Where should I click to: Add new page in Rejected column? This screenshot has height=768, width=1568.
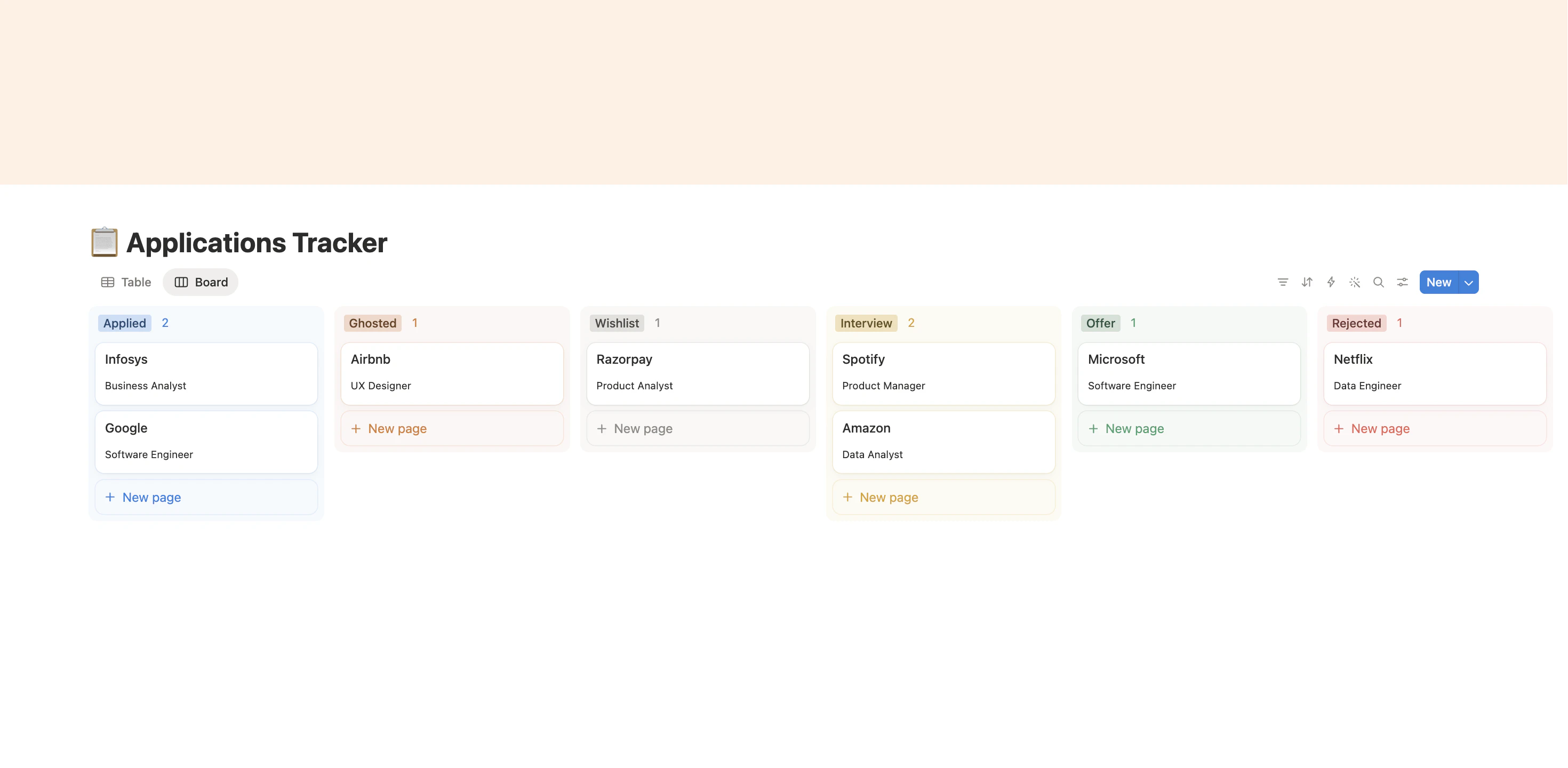(1435, 428)
